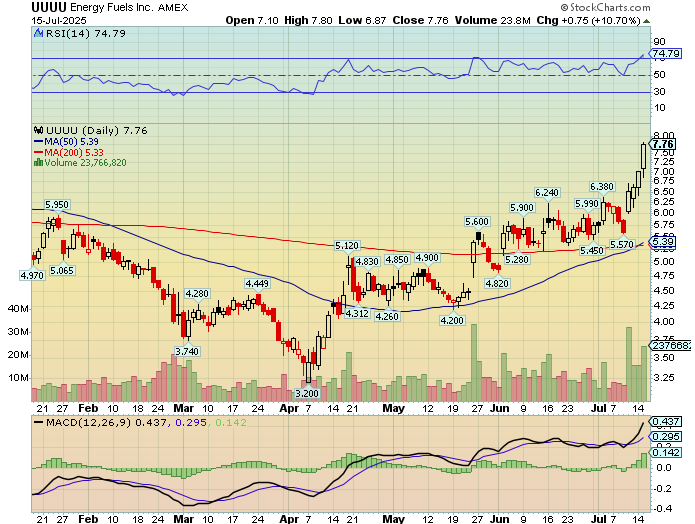The image size is (695, 524).
Task: Click the MA(200) 5.33 legend entry
Action: 69,152
